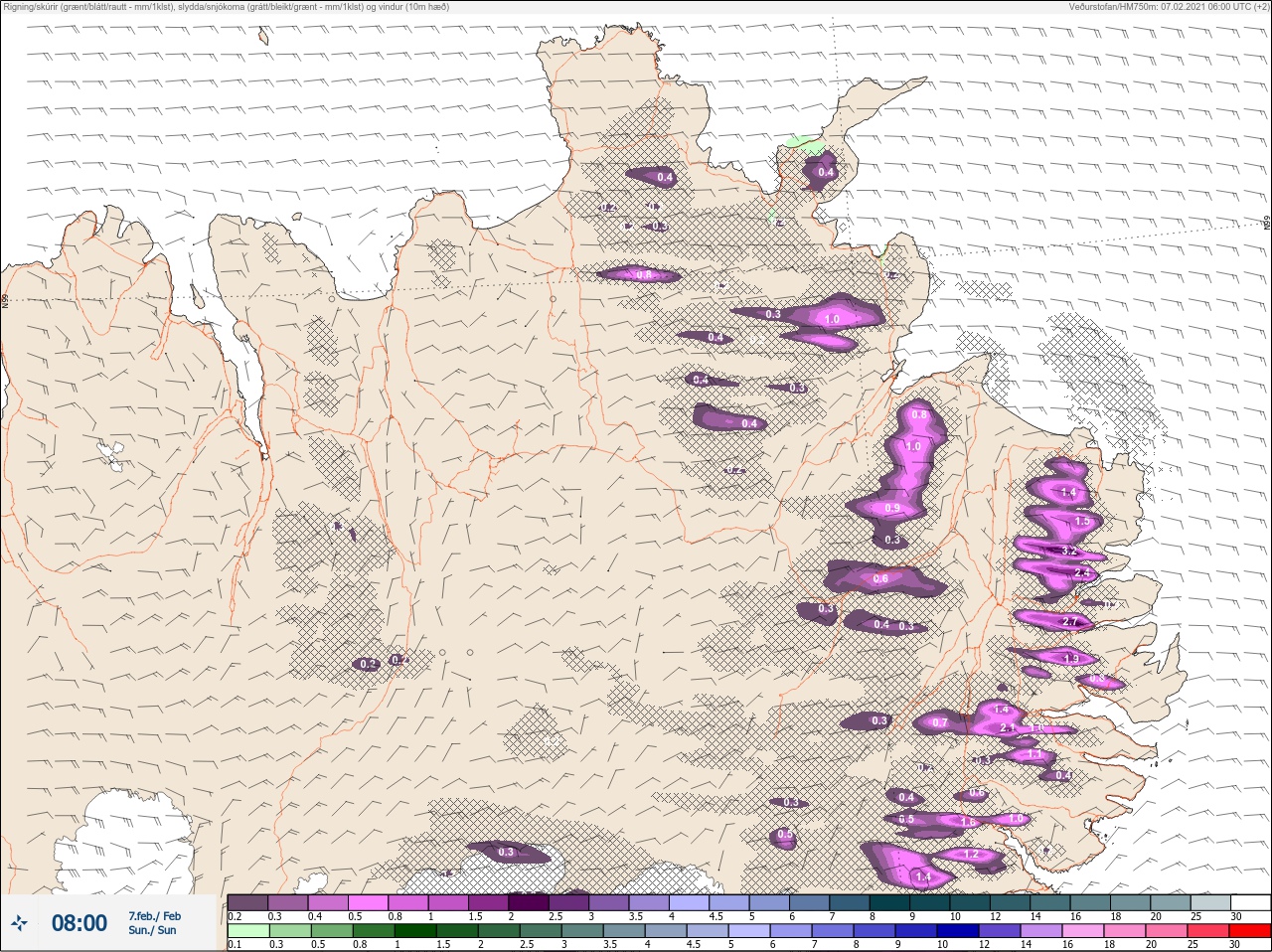The height and width of the screenshot is (952, 1272).
Task: Click the 'Sun./ Sun' weekday label
Action: pyautogui.click(x=152, y=930)
